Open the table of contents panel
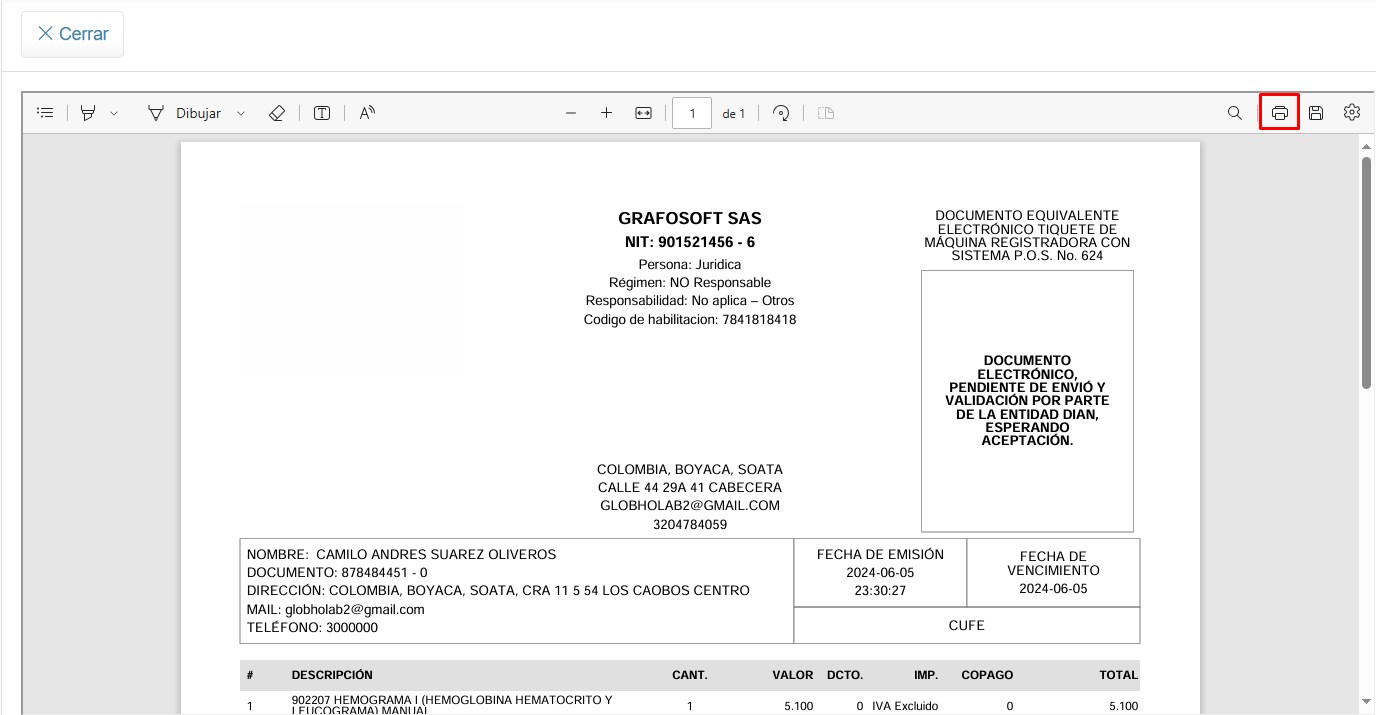Image resolution: width=1376 pixels, height=715 pixels. [x=45, y=113]
